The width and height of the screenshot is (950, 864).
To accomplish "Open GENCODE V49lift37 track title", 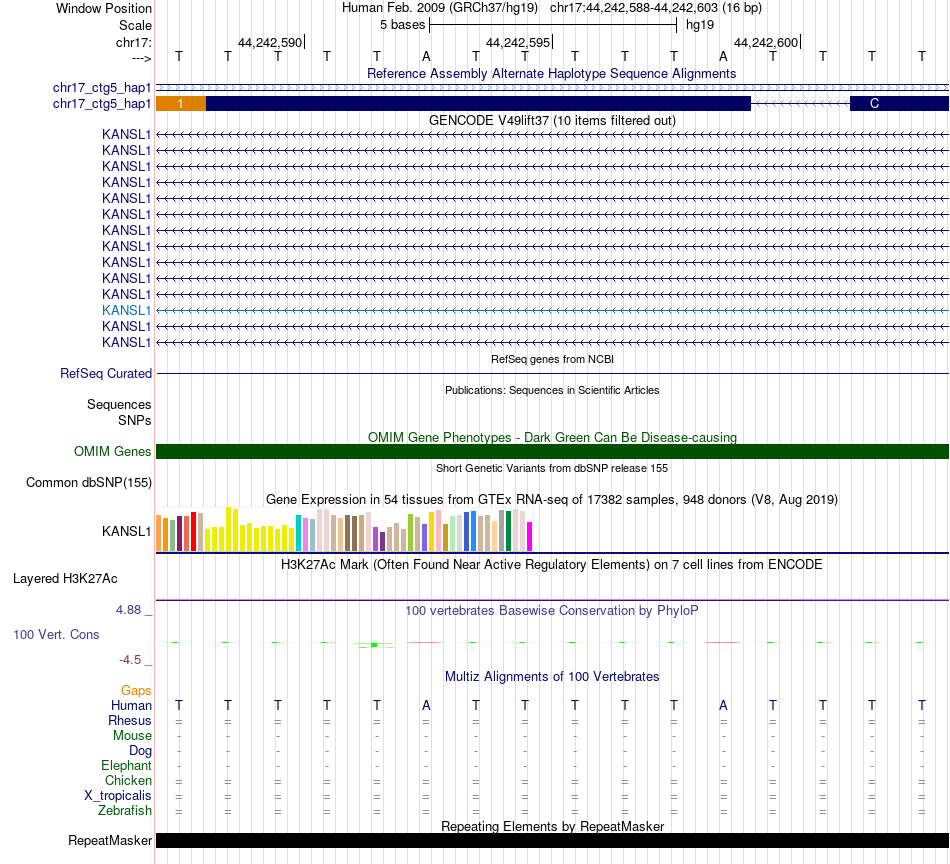I will 552,120.
